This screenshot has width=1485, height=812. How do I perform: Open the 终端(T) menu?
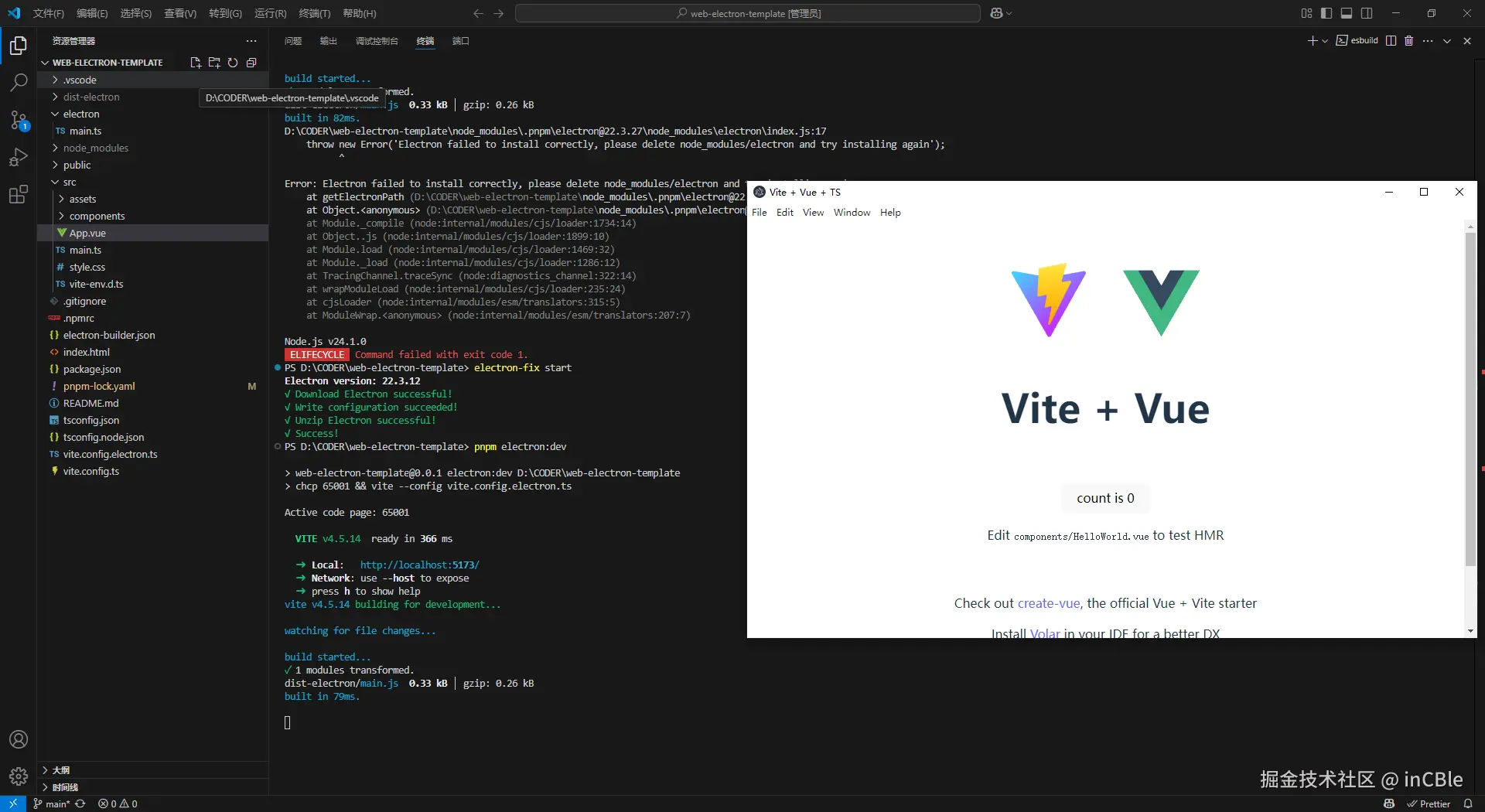[x=314, y=13]
